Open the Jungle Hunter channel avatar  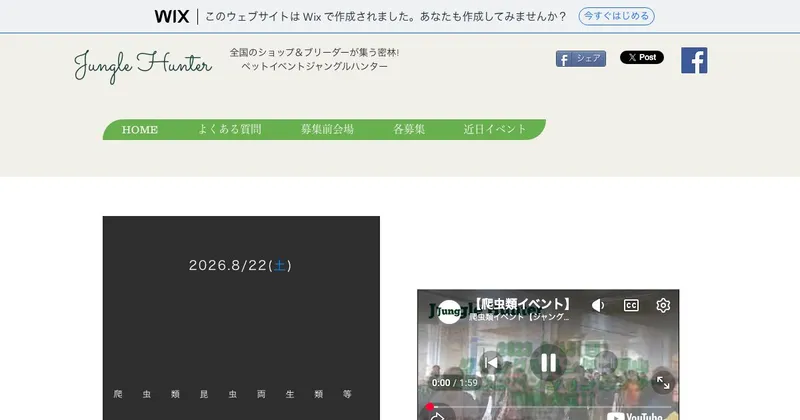coord(449,312)
